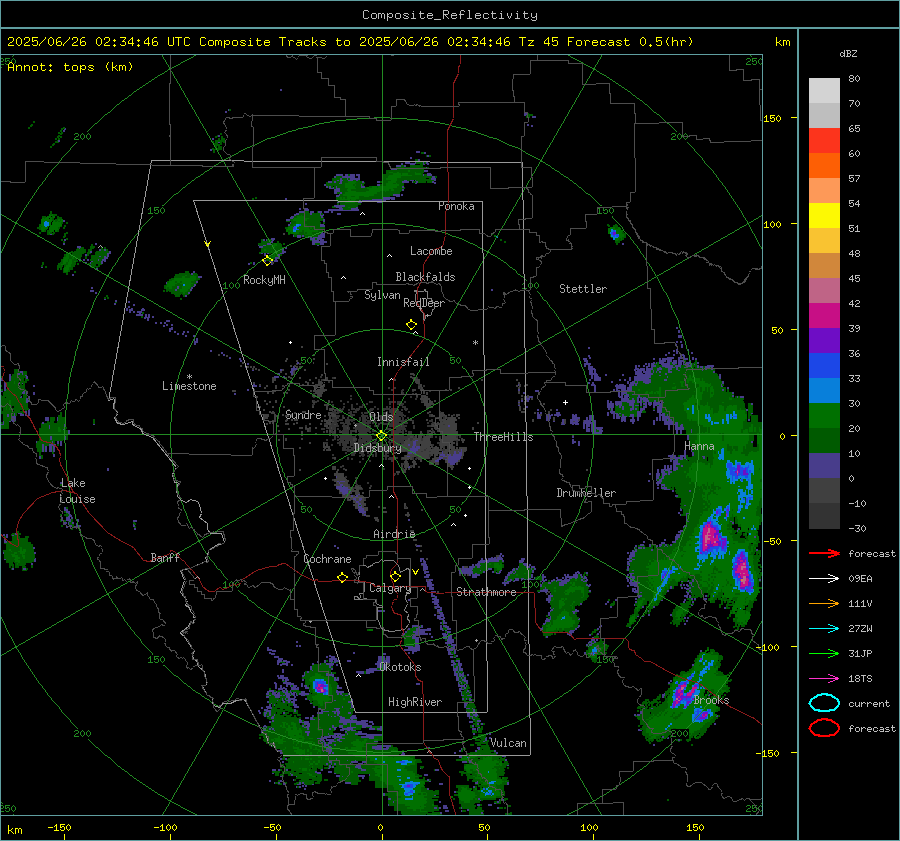Select the red forecast ellipse icon

click(x=824, y=728)
